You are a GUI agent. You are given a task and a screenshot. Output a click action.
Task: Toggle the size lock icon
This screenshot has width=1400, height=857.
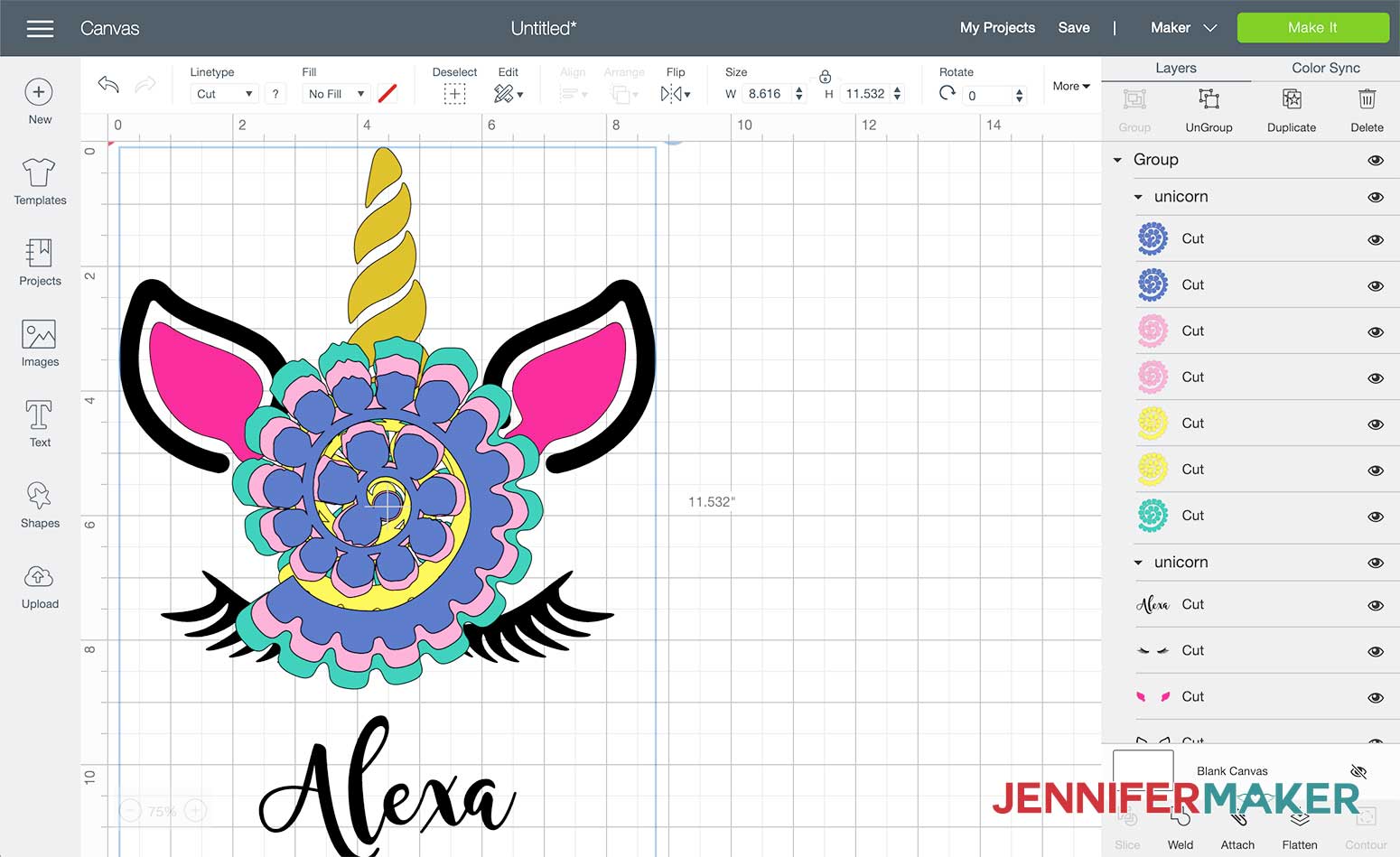825,77
